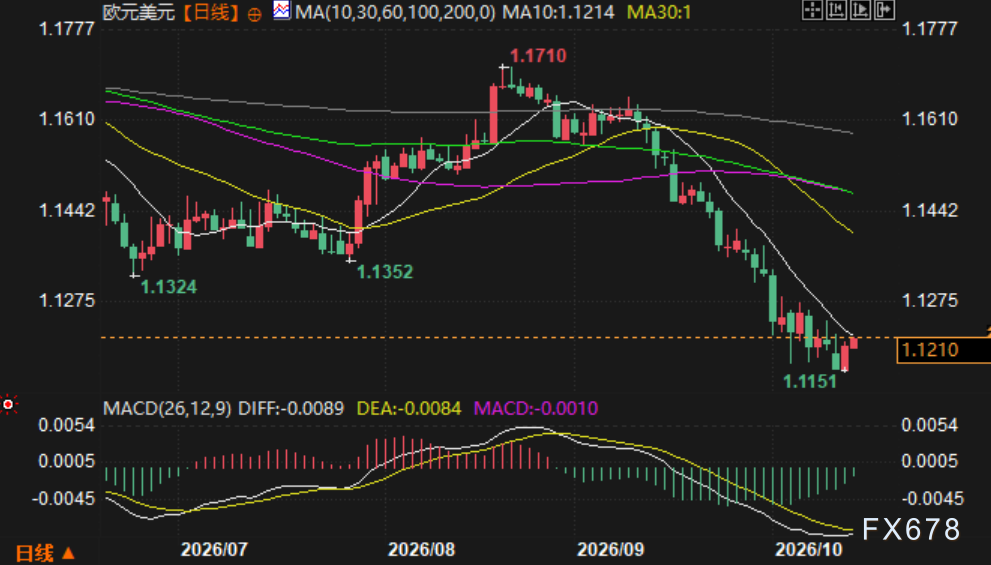This screenshot has height=565, width=991.
Task: Click left axis value 1.1275
Action: (x=66, y=300)
